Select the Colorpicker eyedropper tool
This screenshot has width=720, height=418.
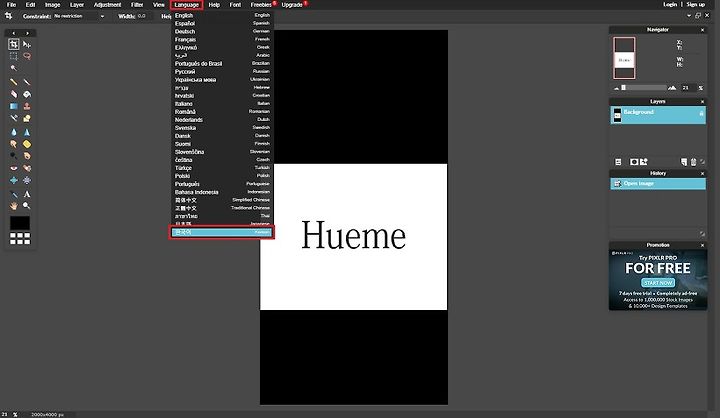pos(13,194)
